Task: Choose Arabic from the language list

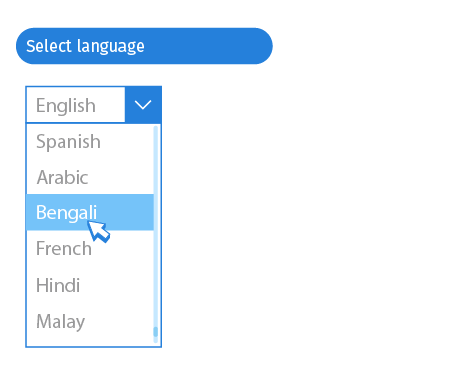Action: coord(90,177)
